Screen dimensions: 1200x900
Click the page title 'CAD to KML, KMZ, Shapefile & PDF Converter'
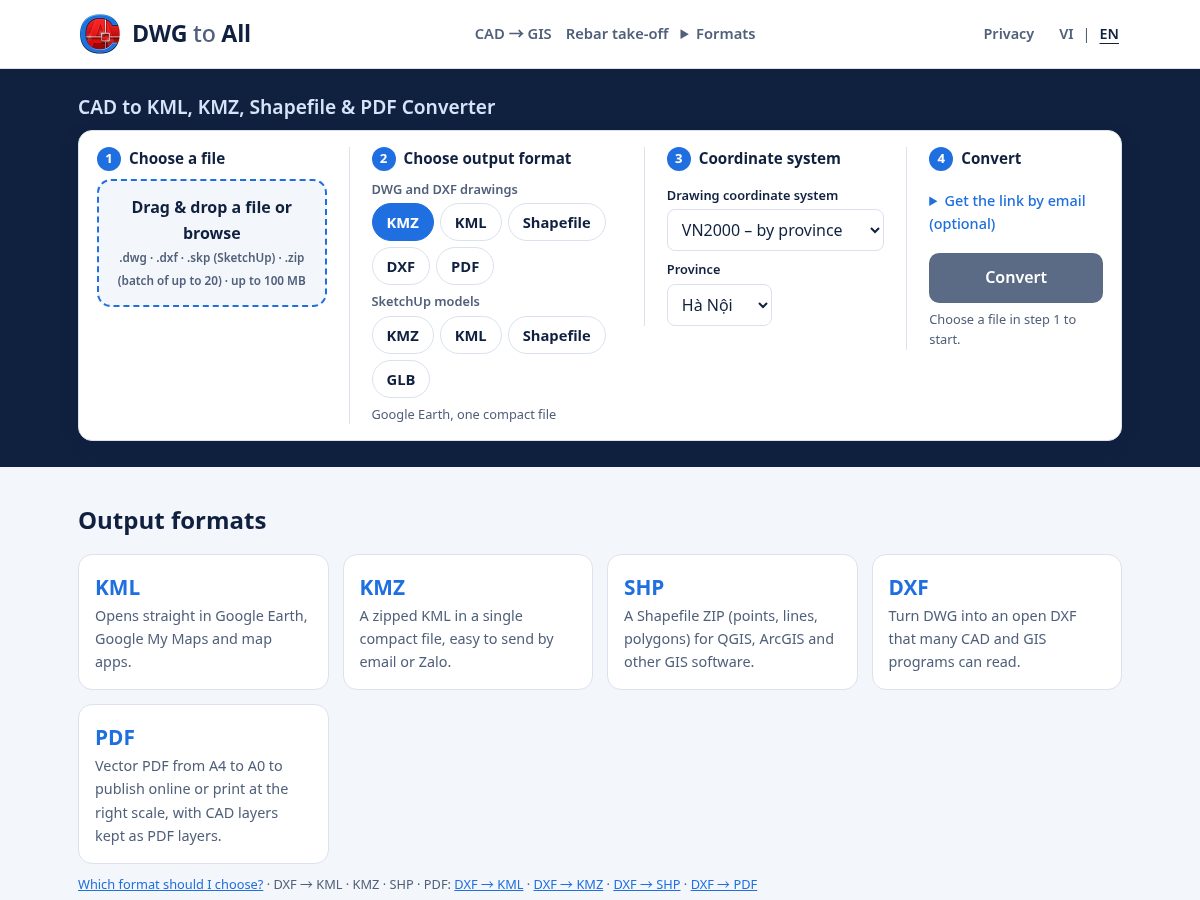287,107
